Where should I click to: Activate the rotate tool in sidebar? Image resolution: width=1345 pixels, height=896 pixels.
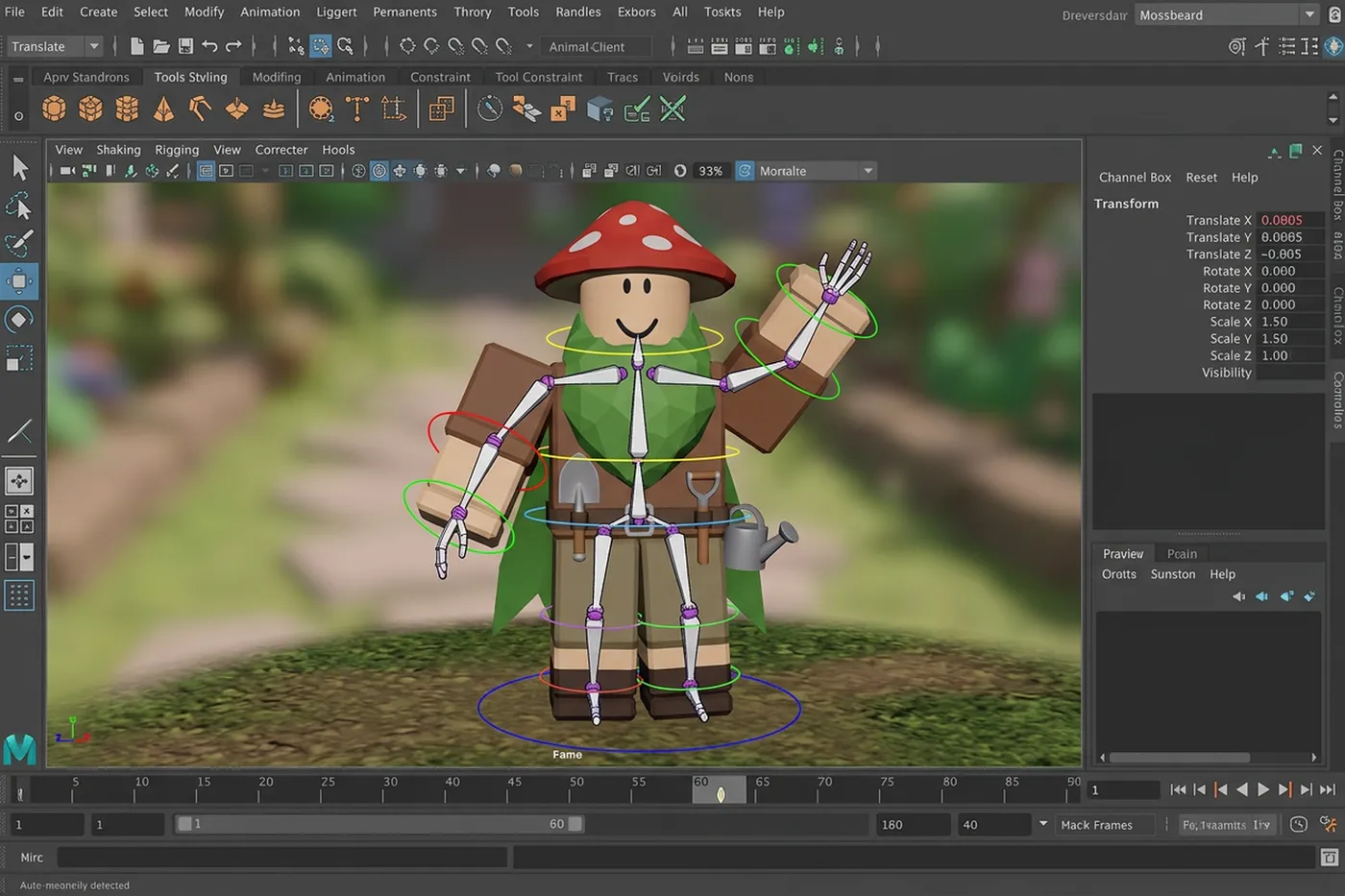(19, 319)
